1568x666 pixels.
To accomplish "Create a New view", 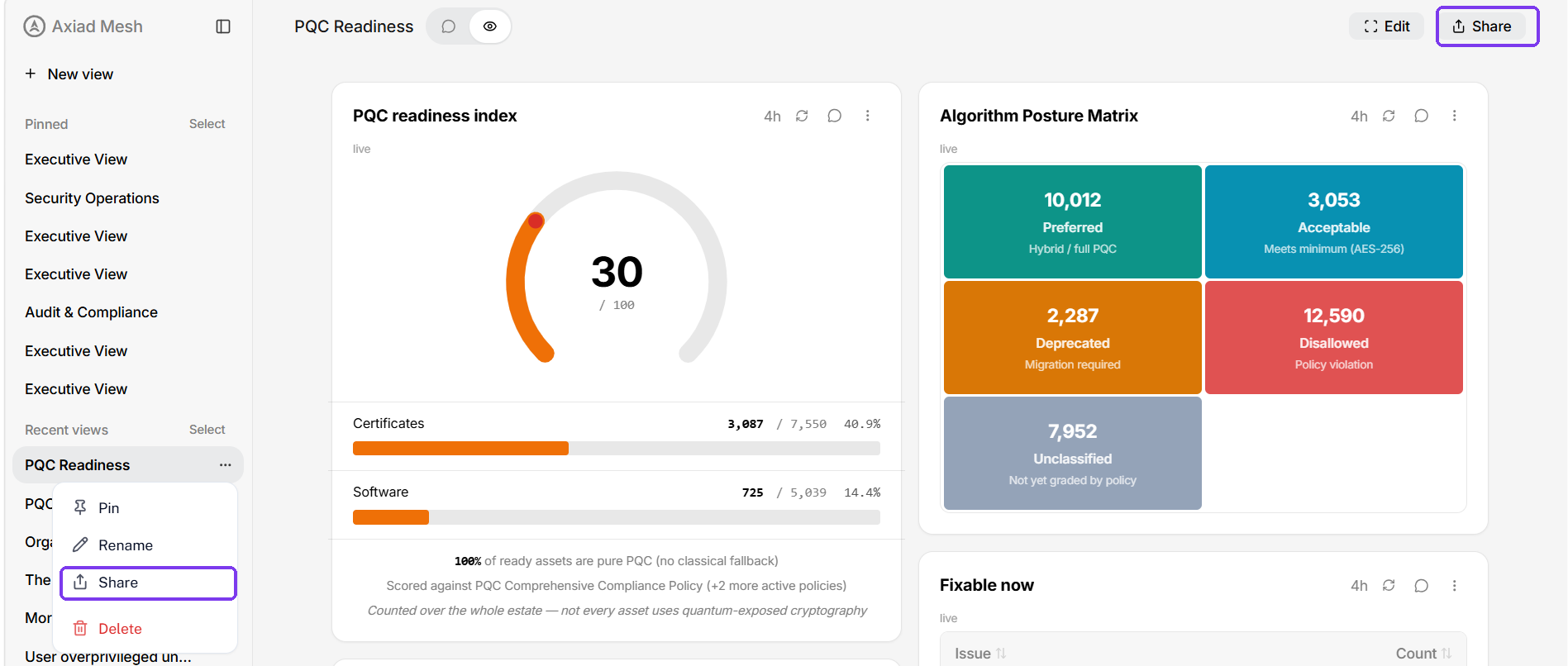I will [x=69, y=74].
